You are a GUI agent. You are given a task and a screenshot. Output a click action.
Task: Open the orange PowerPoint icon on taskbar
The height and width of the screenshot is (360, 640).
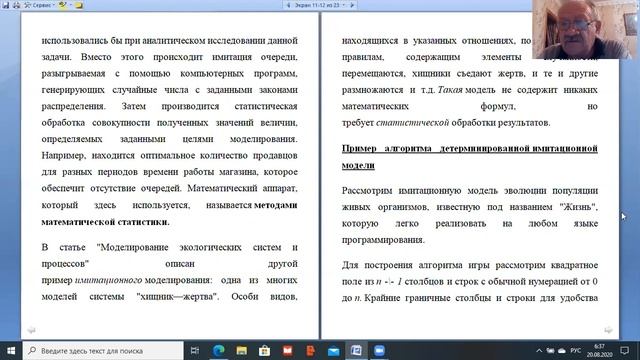(310, 351)
